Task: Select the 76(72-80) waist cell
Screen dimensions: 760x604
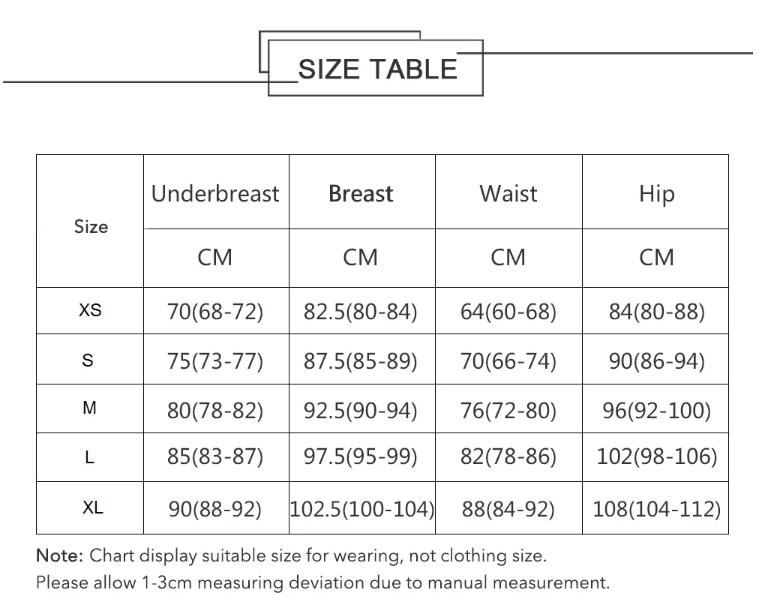Action: [x=508, y=411]
